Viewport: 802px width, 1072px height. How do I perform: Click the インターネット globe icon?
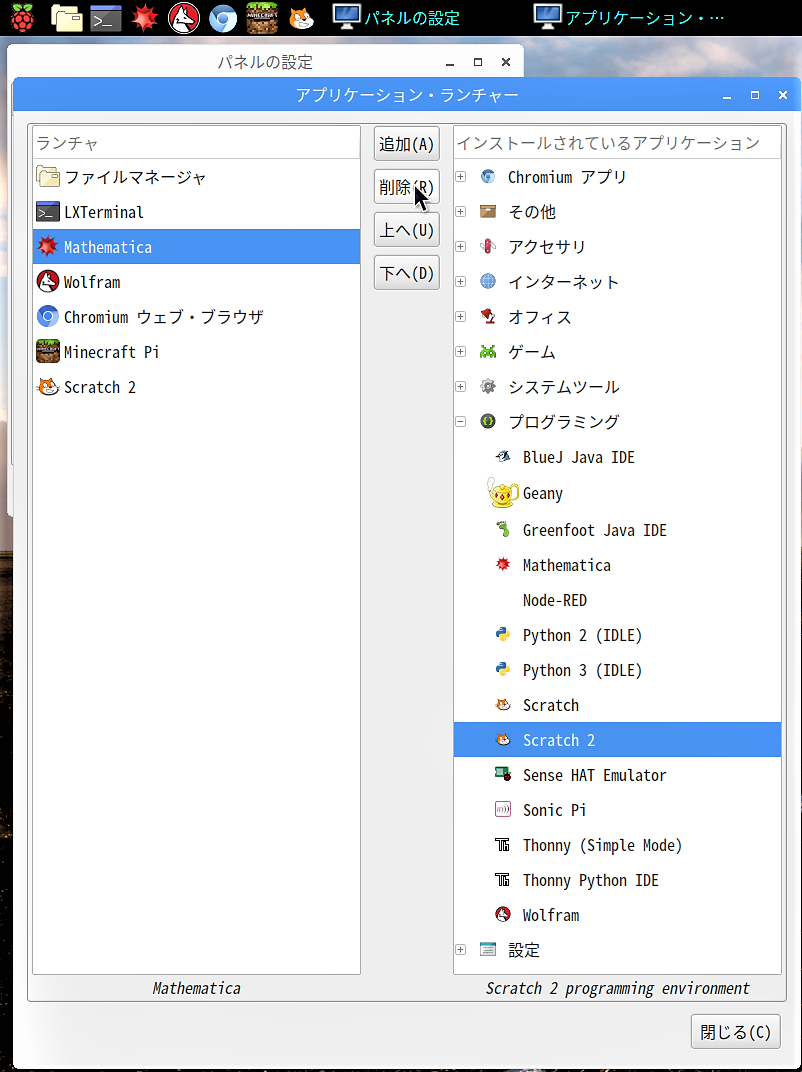(487, 281)
